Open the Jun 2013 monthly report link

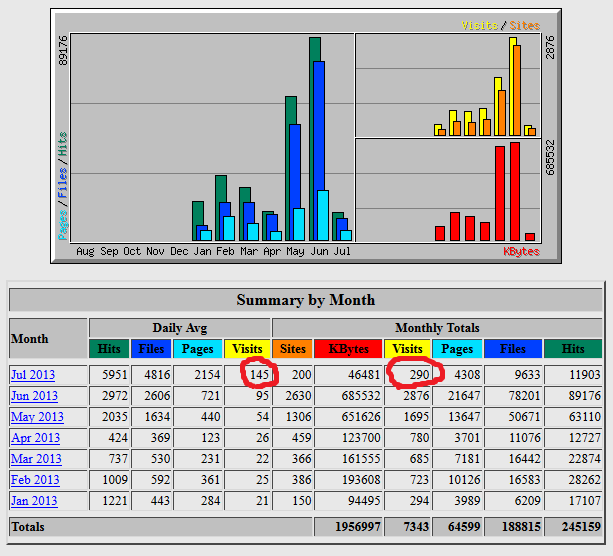click(x=34, y=396)
